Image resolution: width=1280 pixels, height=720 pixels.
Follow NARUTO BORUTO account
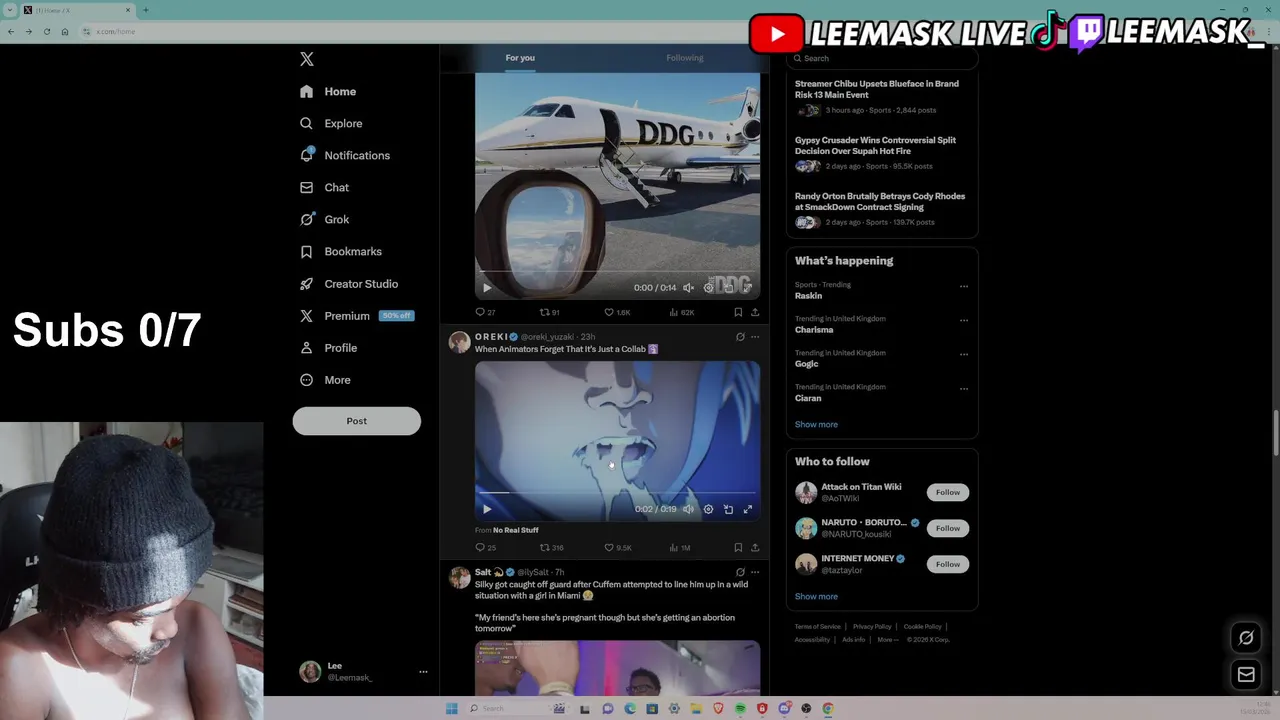pyautogui.click(x=948, y=528)
